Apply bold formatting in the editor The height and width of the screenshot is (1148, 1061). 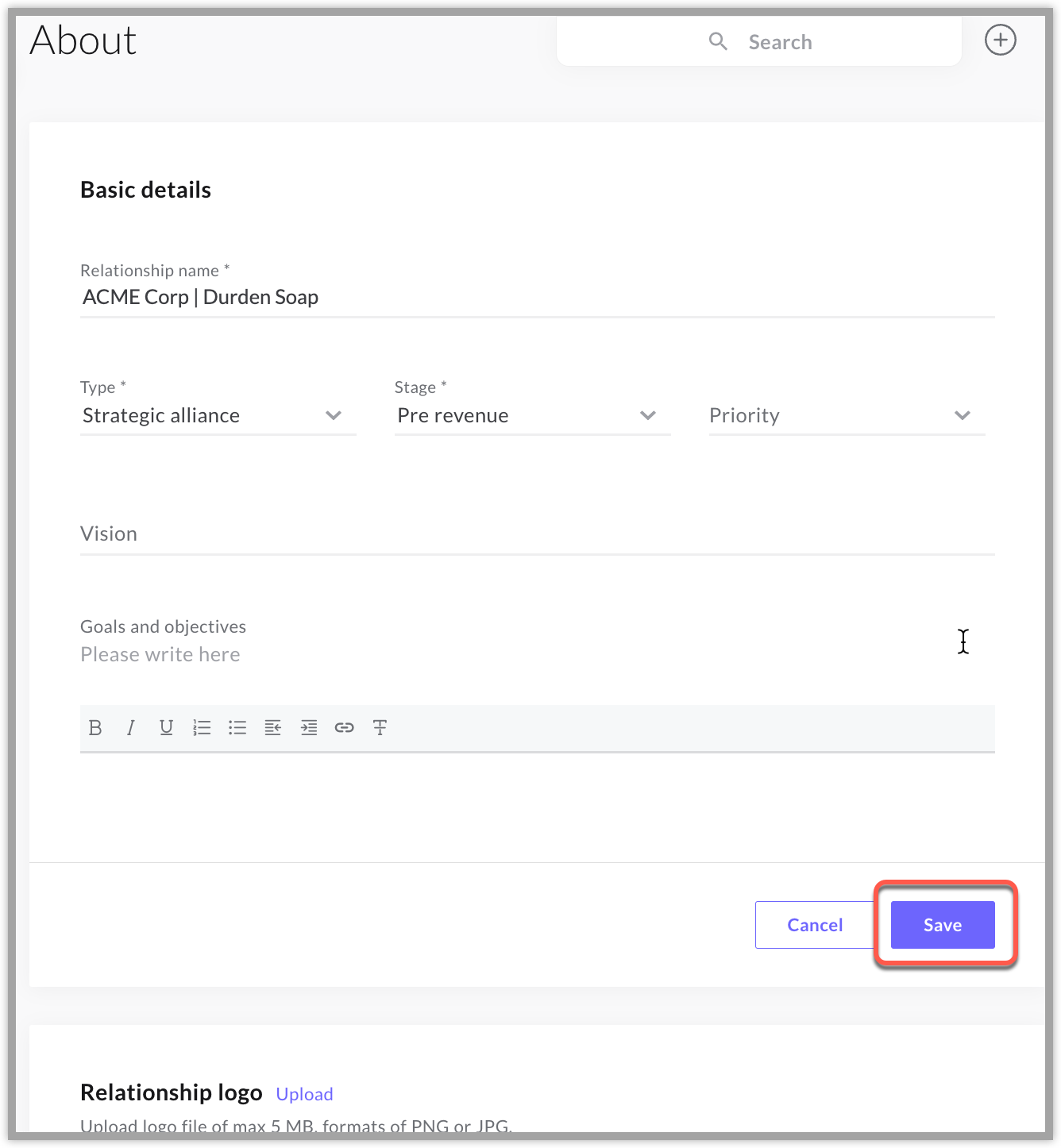(x=95, y=727)
